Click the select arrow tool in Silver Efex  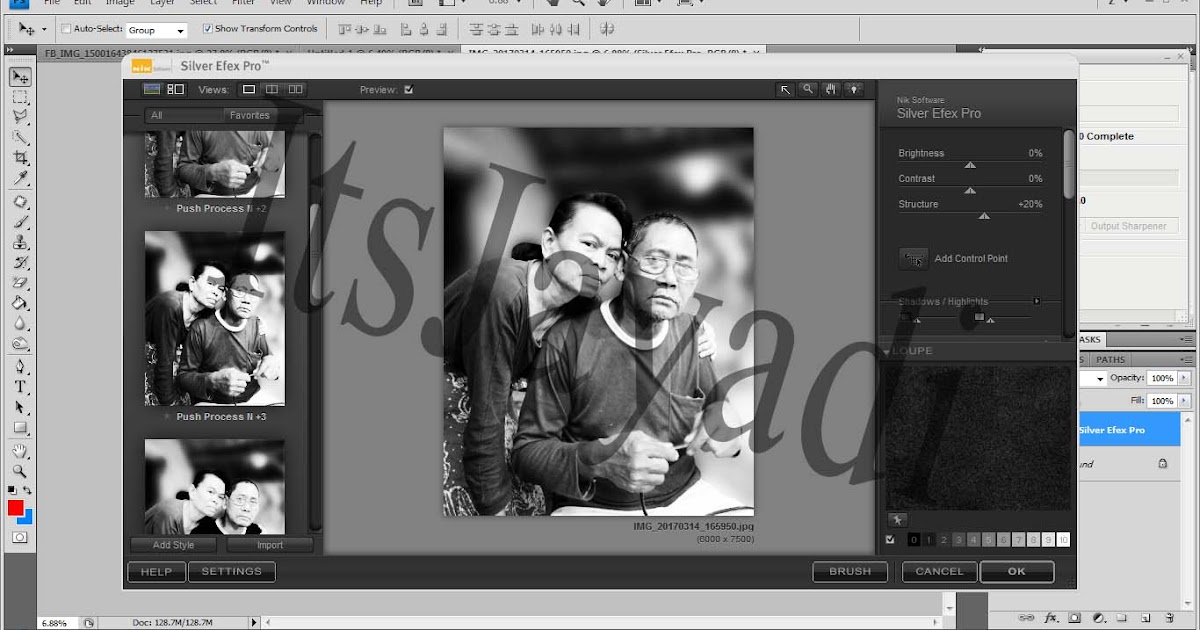point(785,89)
